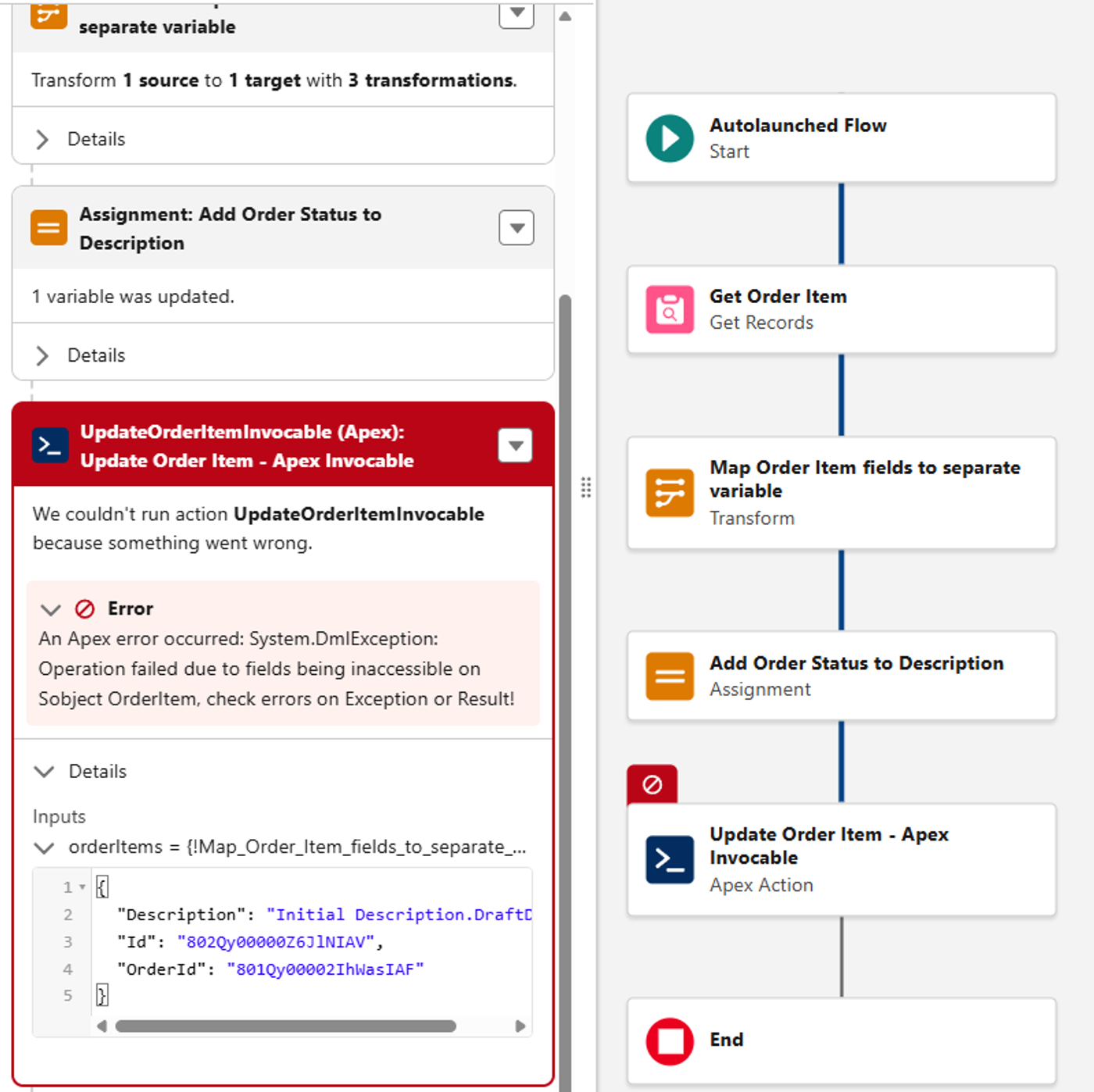The width and height of the screenshot is (1094, 1092).
Task: Click the Apex Action icon on canvas
Action: [x=670, y=859]
